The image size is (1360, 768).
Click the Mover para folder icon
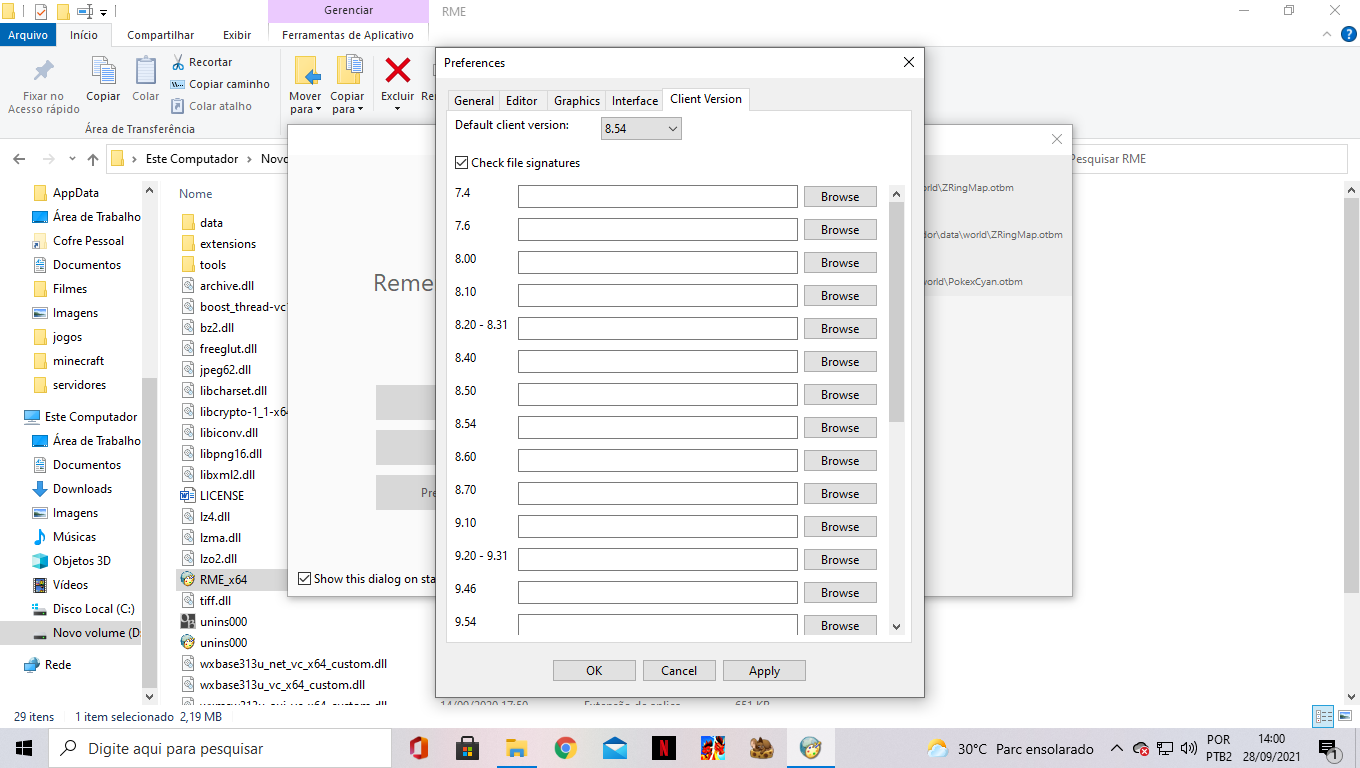pos(306,71)
